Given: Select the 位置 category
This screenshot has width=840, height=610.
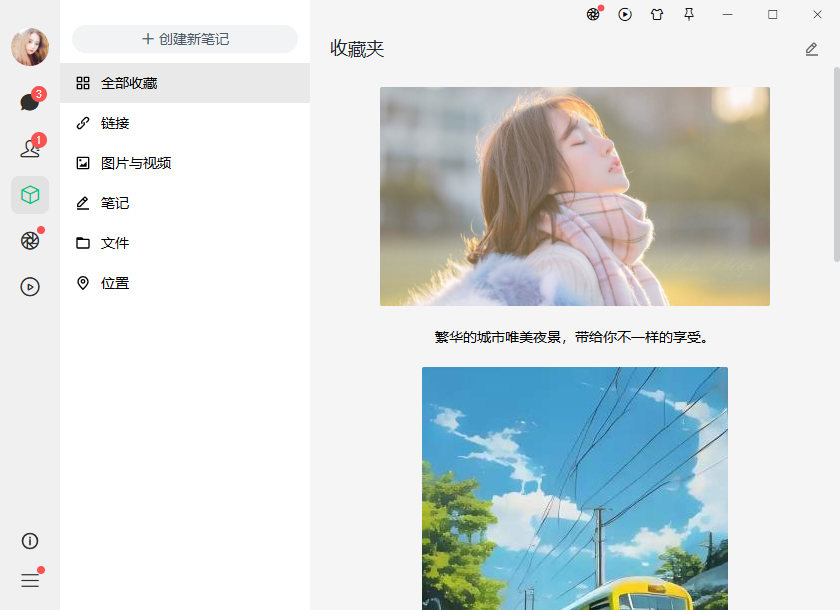Looking at the screenshot, I should [x=185, y=283].
